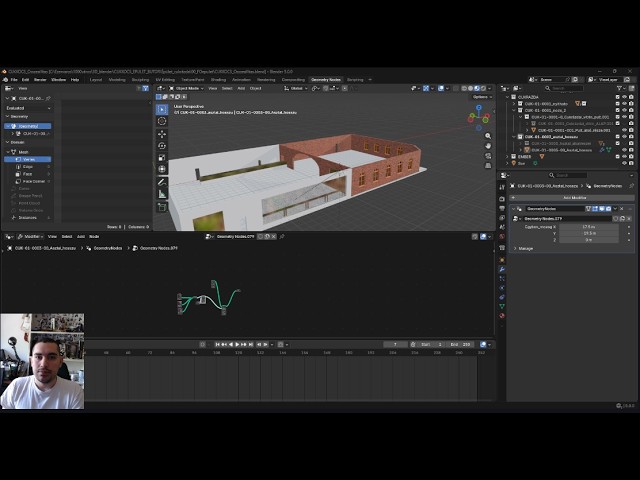This screenshot has width=640, height=480.
Task: Activate the Measure ruler tool
Action: point(162,194)
